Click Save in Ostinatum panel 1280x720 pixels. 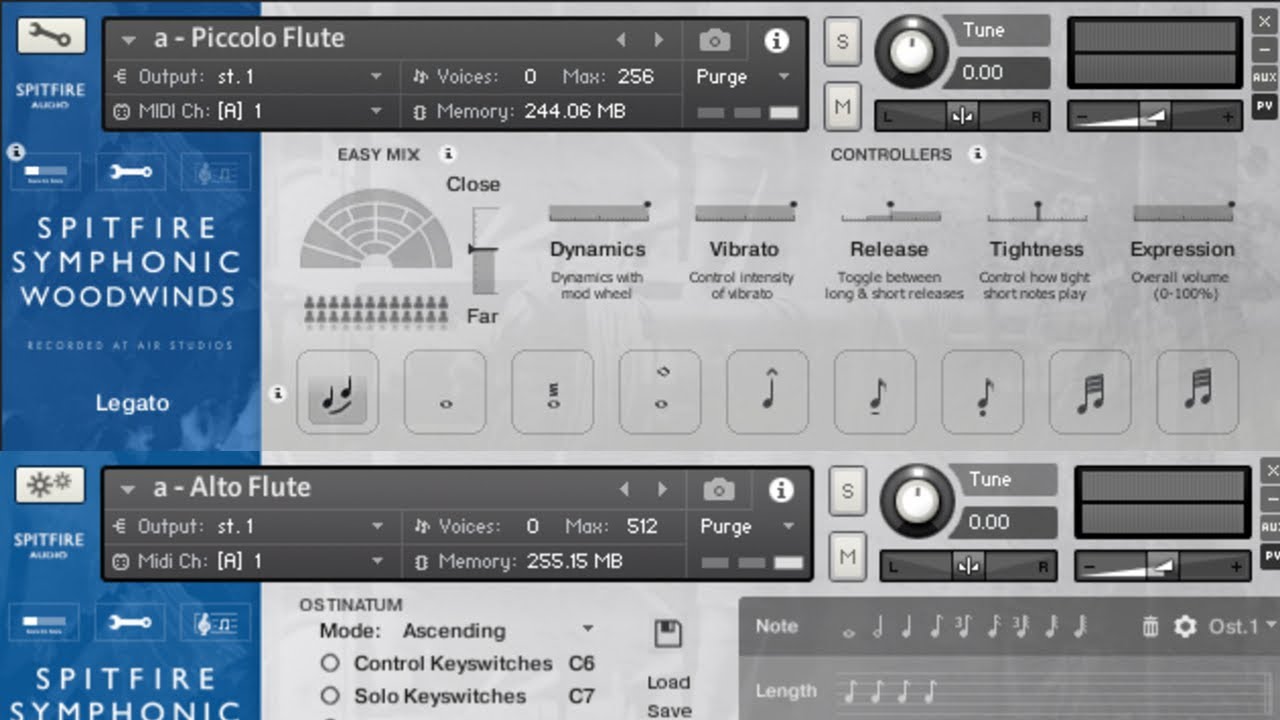(669, 710)
